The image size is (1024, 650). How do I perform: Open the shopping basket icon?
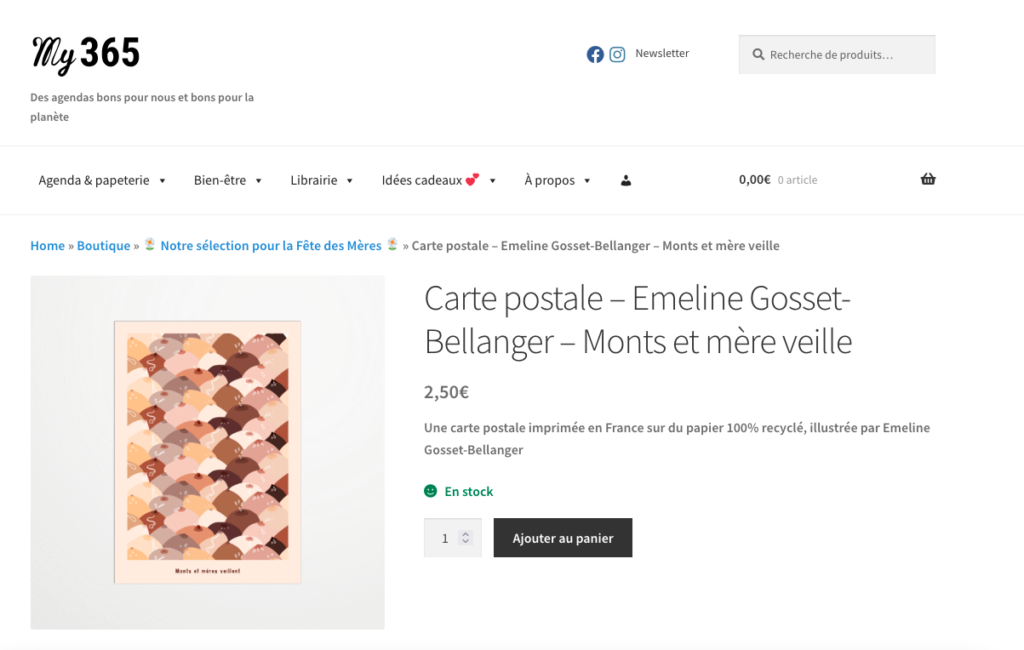pos(928,180)
